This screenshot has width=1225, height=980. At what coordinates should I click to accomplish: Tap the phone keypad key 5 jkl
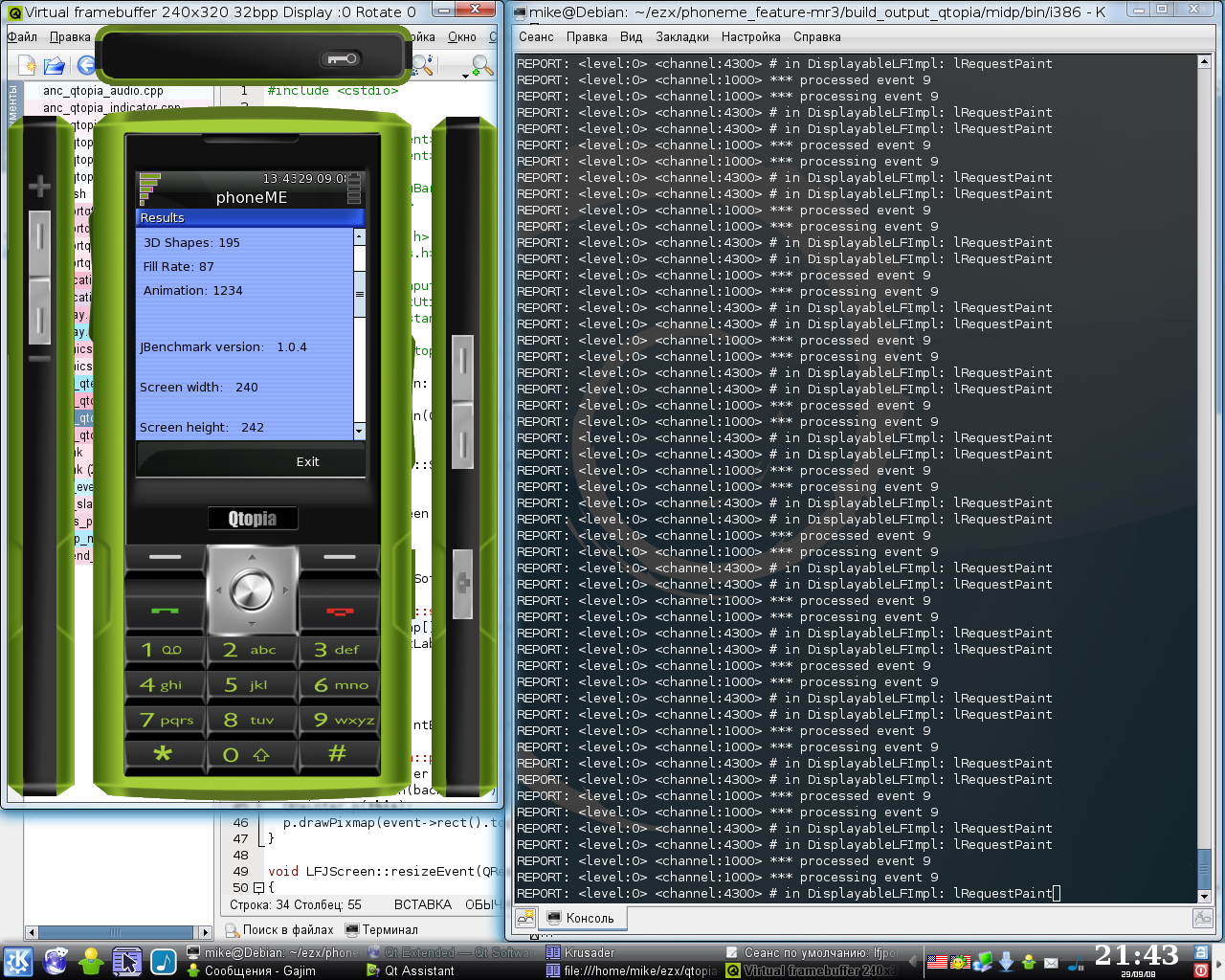tap(252, 685)
